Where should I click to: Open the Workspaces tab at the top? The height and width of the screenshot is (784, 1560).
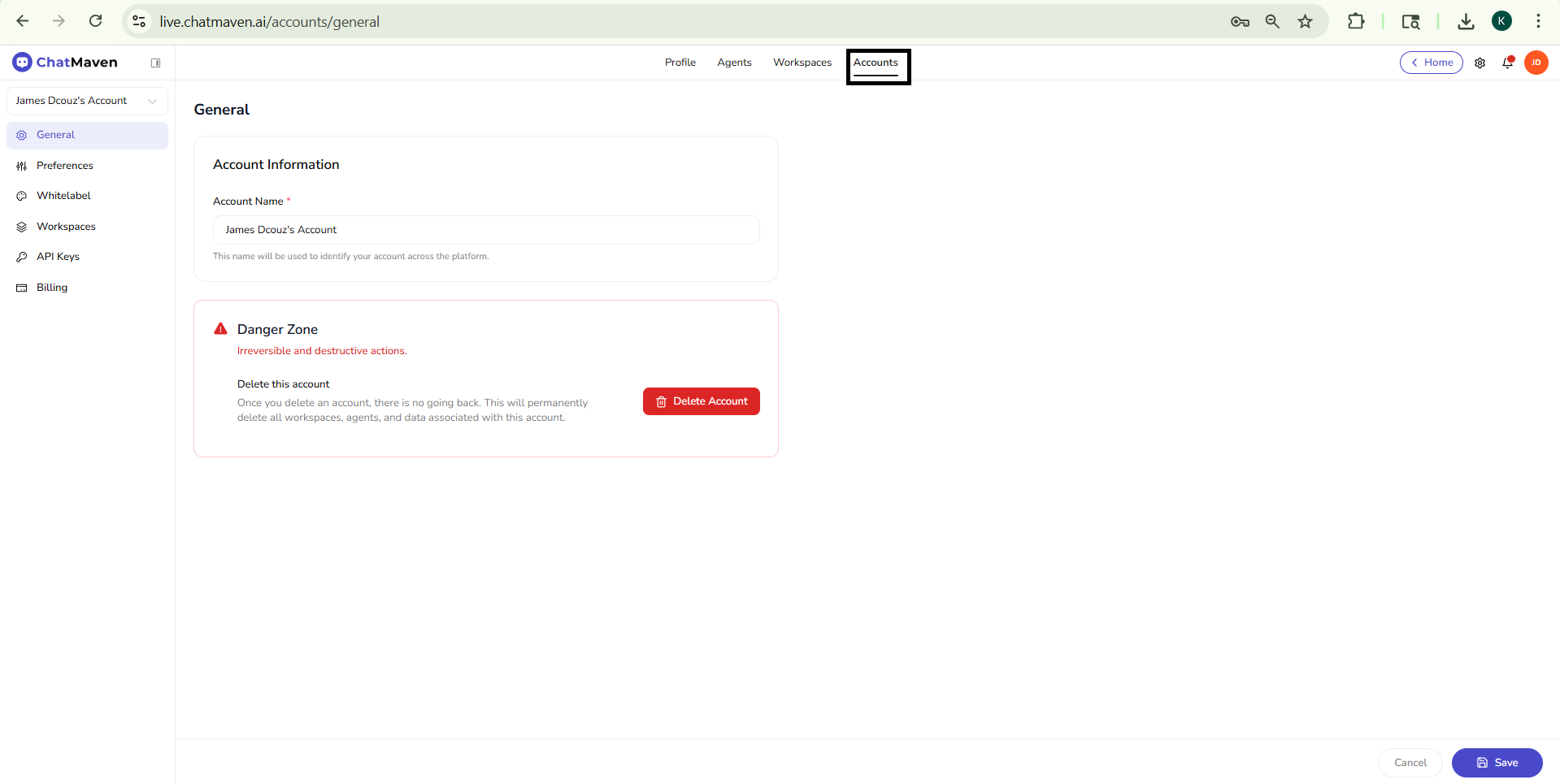802,63
